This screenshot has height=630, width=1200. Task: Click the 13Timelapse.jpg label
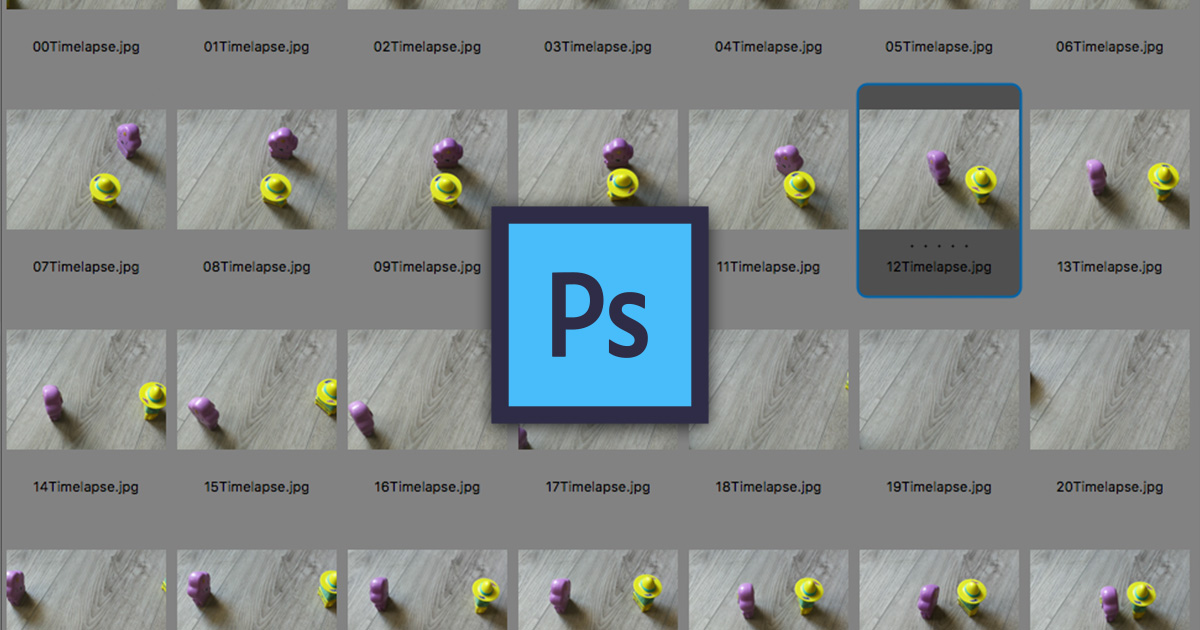pyautogui.click(x=1110, y=267)
